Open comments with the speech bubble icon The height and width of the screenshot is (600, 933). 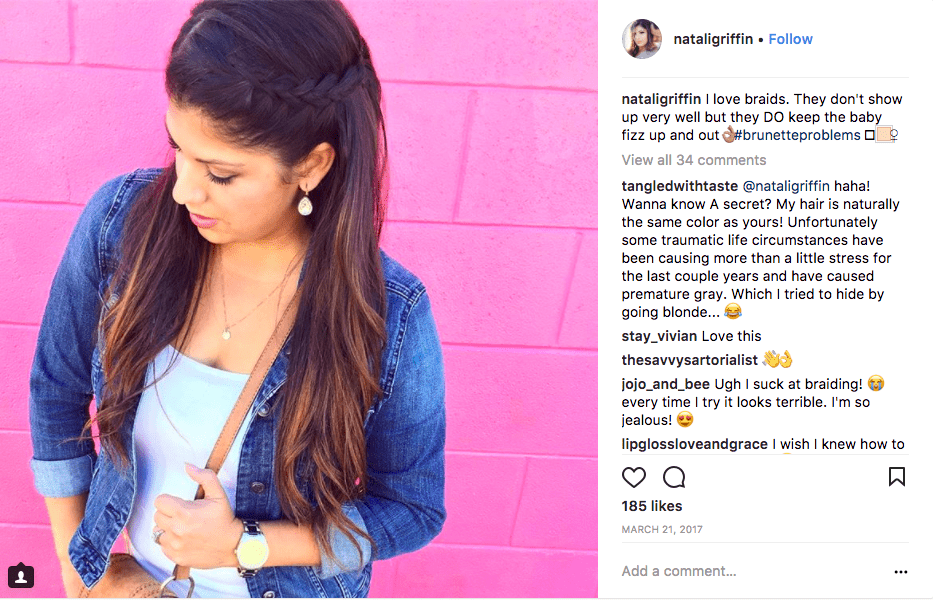[674, 477]
